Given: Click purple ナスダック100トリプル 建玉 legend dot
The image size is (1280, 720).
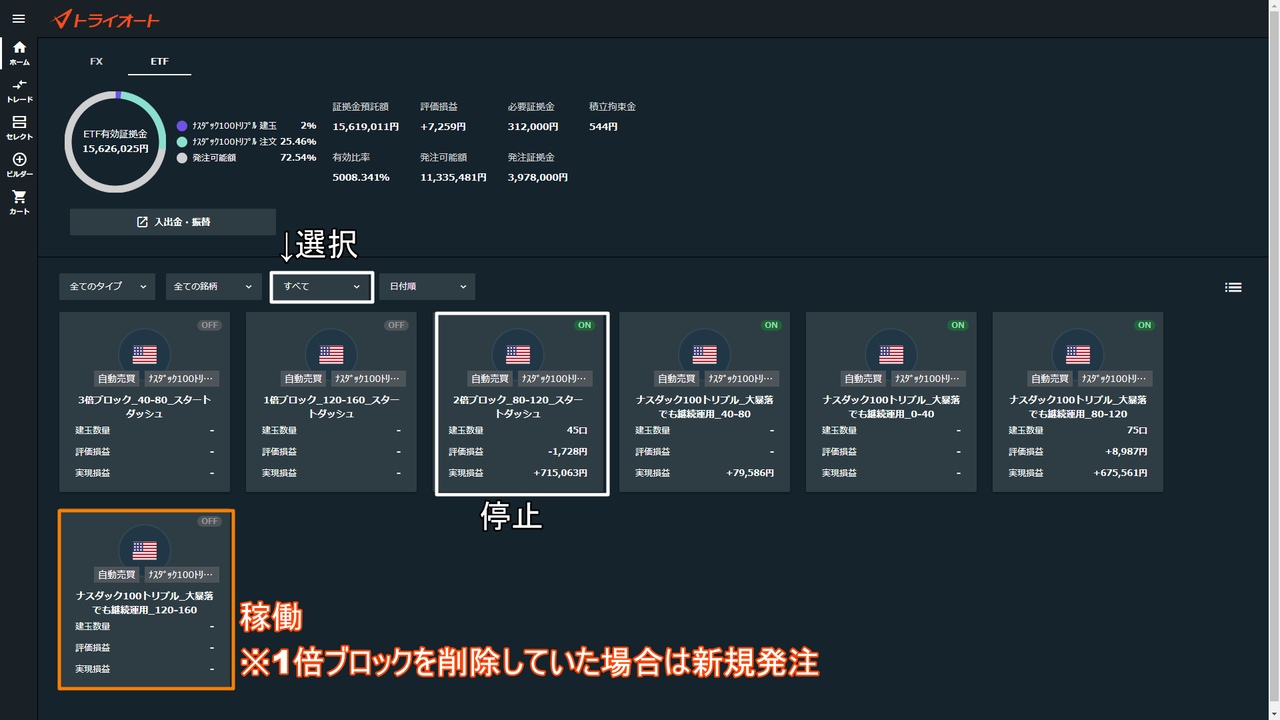Looking at the screenshot, I should 182,126.
